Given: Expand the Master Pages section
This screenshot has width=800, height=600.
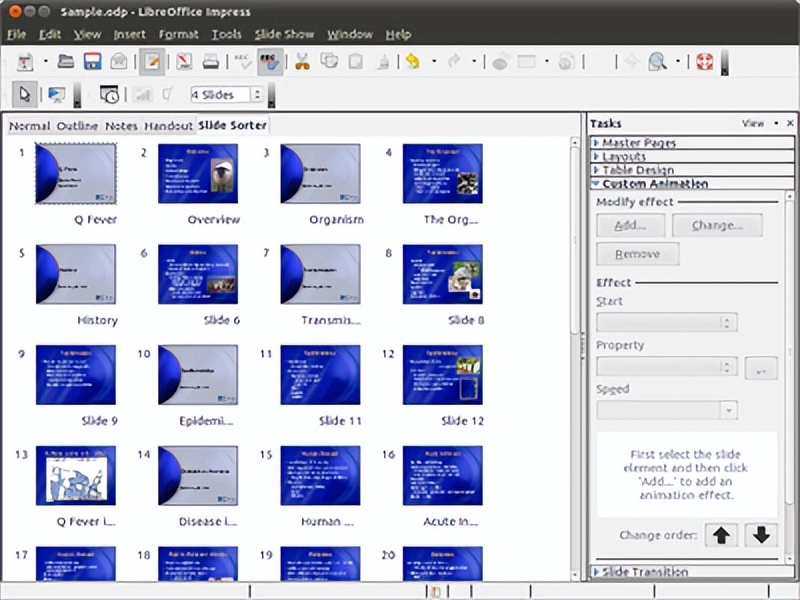Looking at the screenshot, I should pyautogui.click(x=640, y=142).
